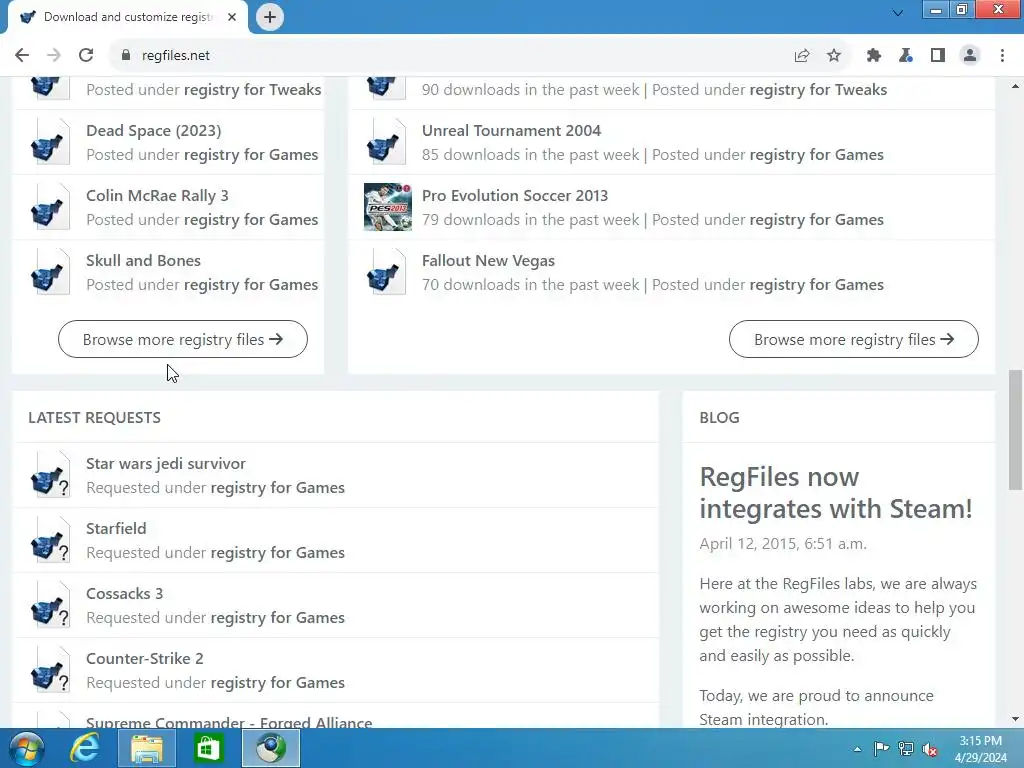1024x768 pixels.
Task: Open Starfield request link
Action: click(x=116, y=528)
